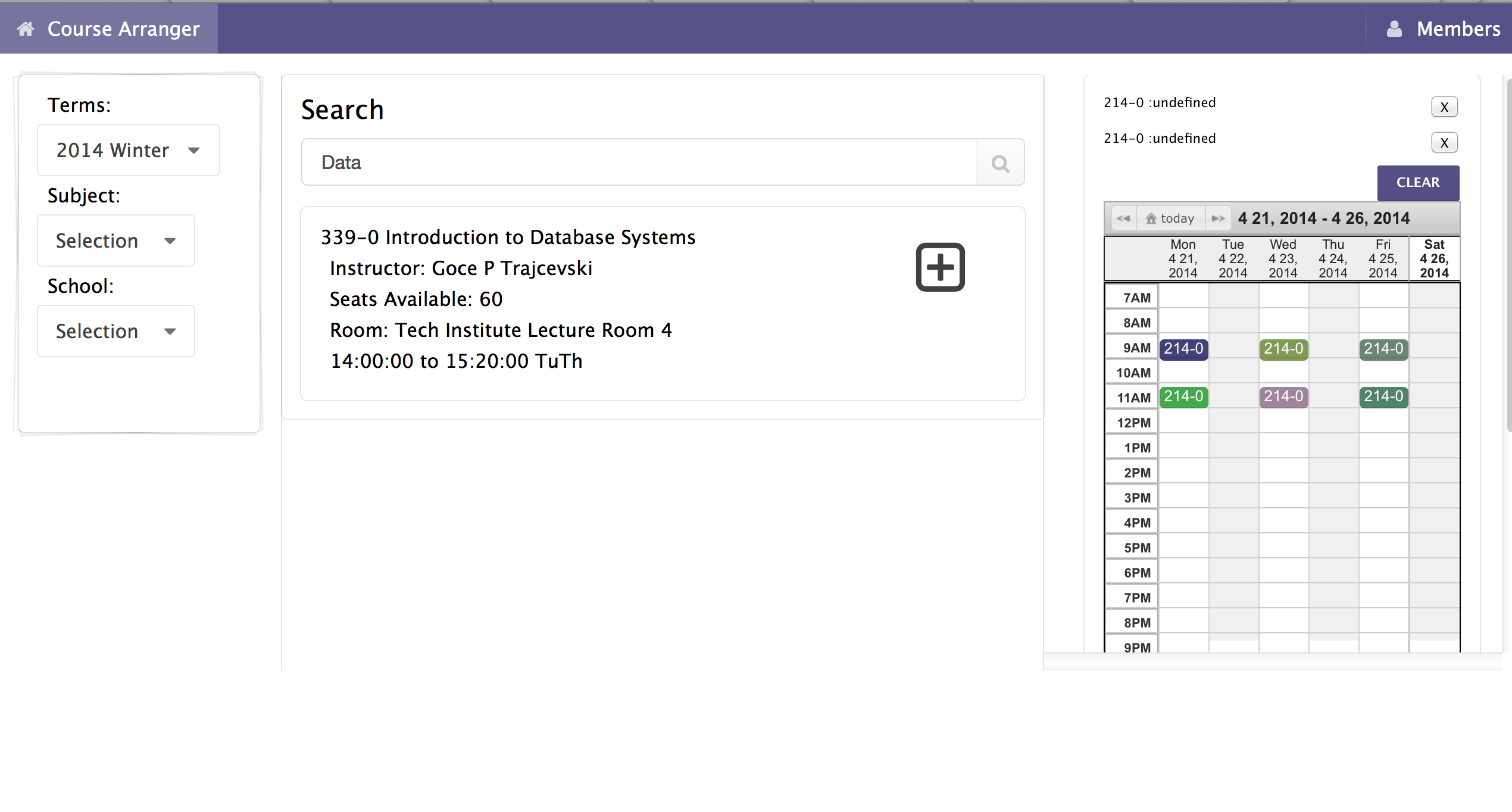1512x812 pixels.
Task: Go to next week in calendar
Action: 1218,218
